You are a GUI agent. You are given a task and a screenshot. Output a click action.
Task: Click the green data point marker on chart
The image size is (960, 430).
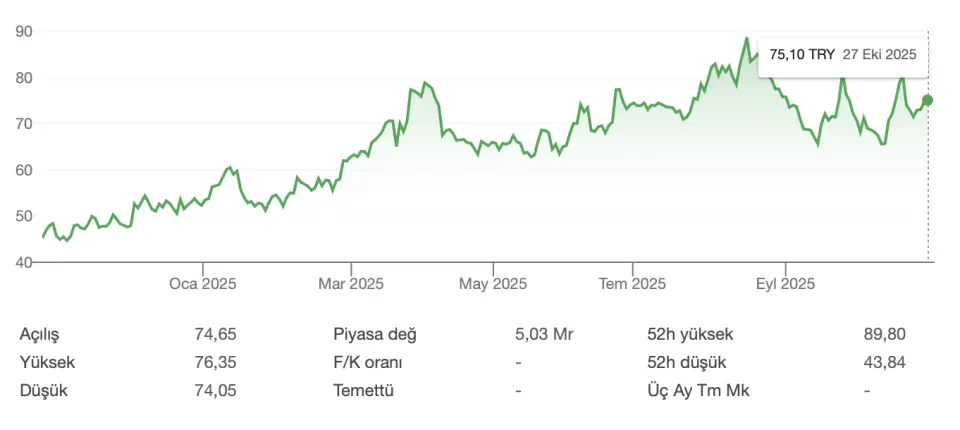pyautogui.click(x=928, y=100)
